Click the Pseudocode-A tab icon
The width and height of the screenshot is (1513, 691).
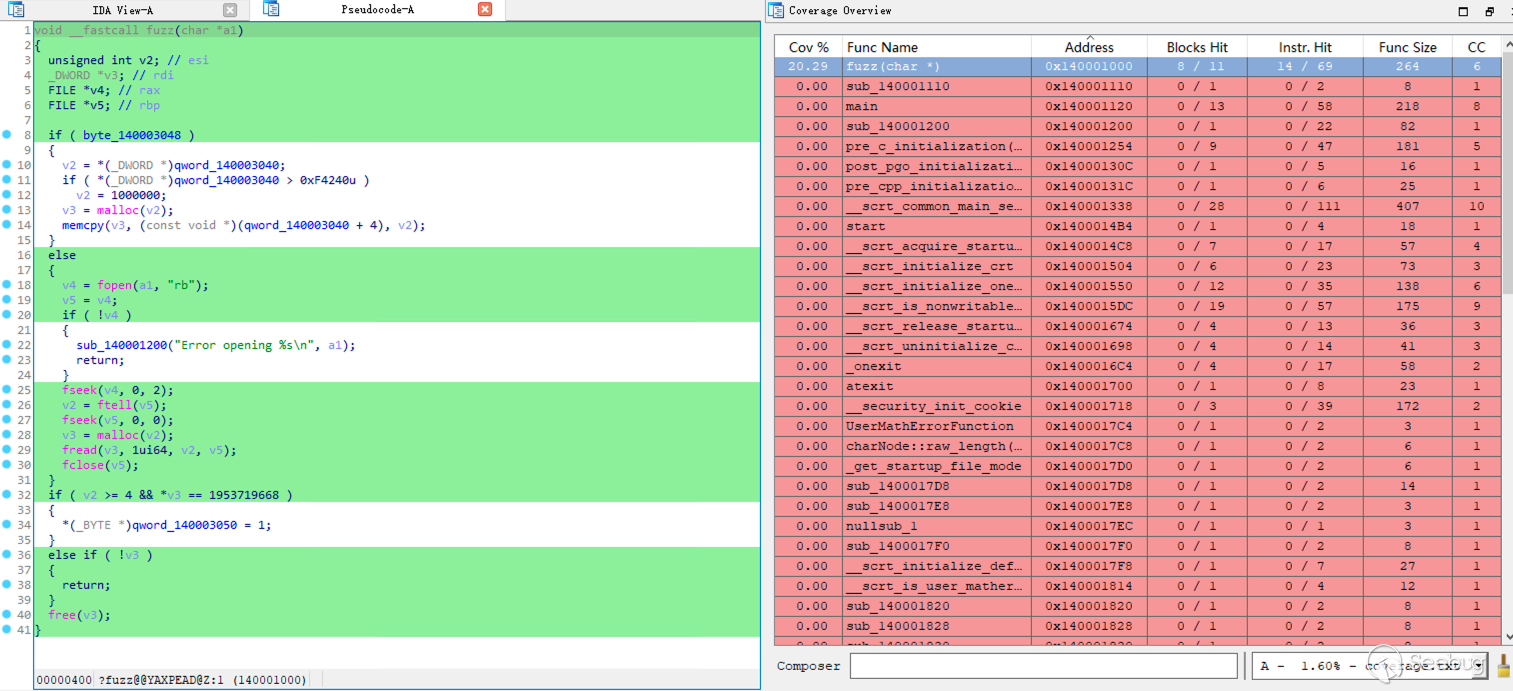[x=271, y=10]
